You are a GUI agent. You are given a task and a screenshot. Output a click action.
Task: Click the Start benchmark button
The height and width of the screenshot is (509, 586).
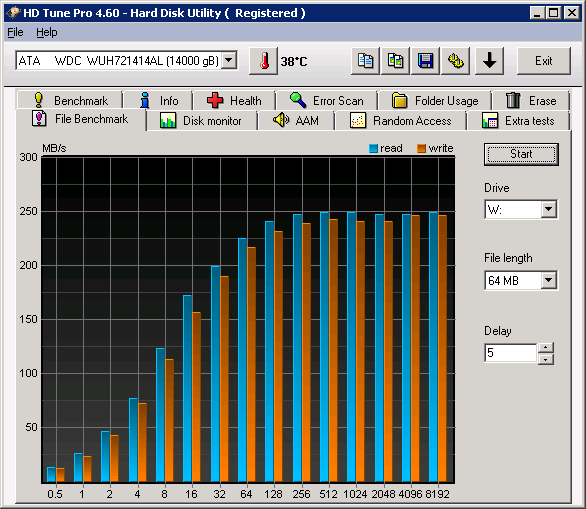[521, 154]
